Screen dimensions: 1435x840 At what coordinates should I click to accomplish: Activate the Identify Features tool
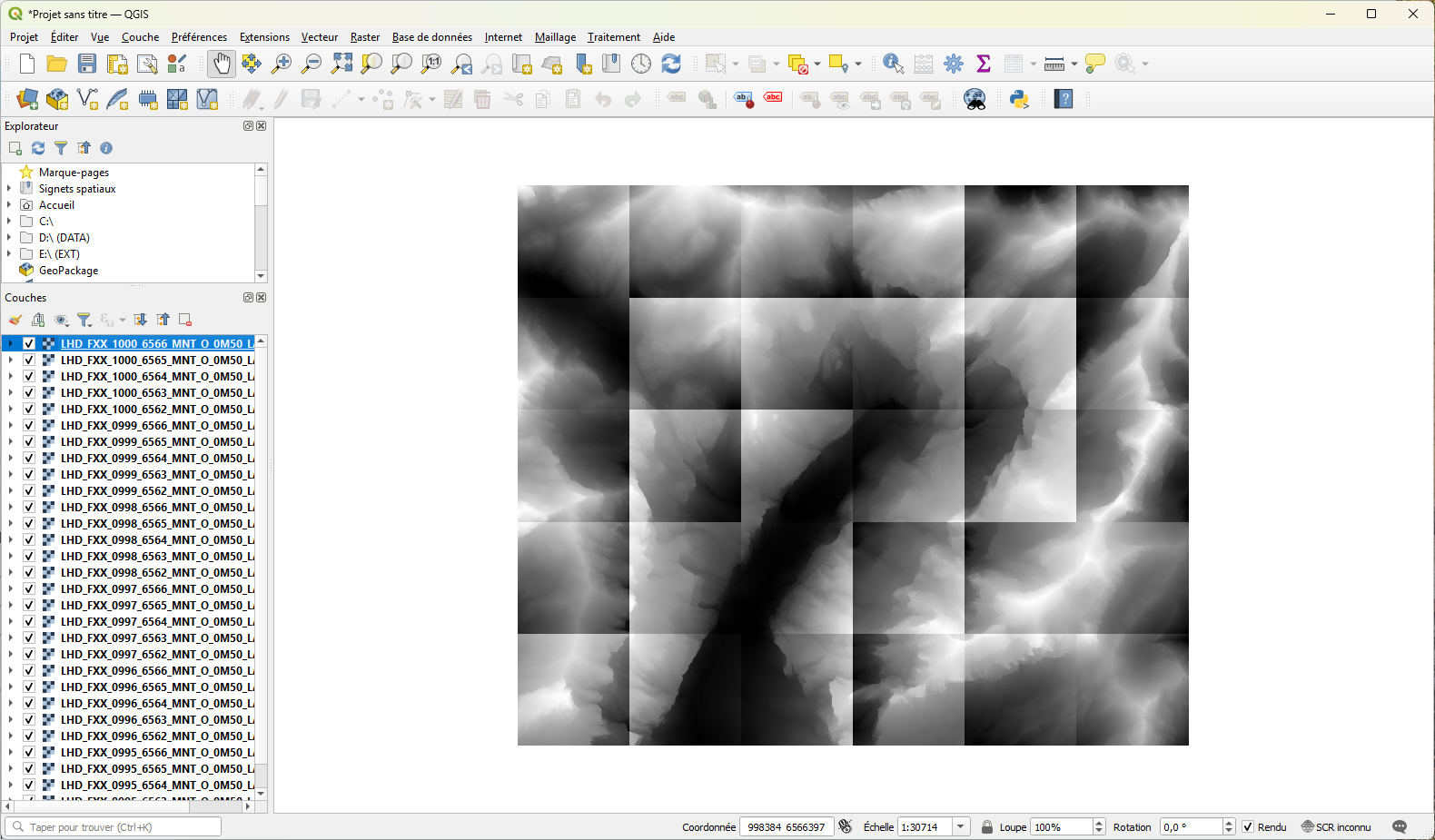click(x=893, y=64)
